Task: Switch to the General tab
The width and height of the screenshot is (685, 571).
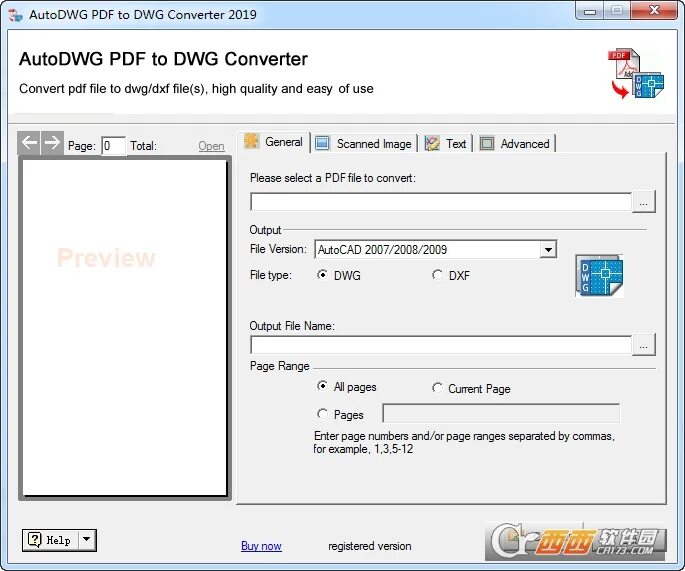Action: tap(274, 142)
